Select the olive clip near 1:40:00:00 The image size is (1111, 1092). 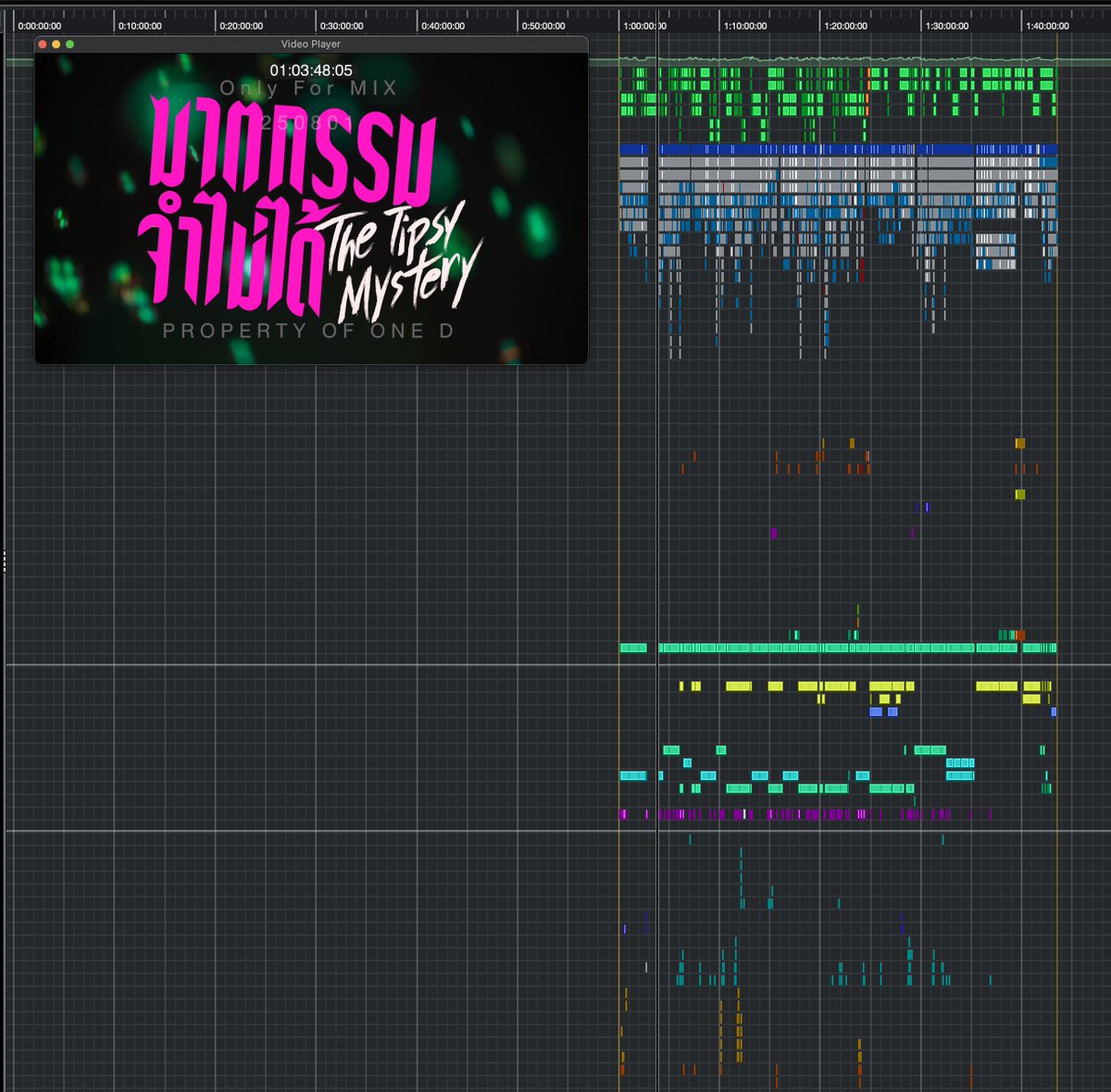coord(1020,444)
